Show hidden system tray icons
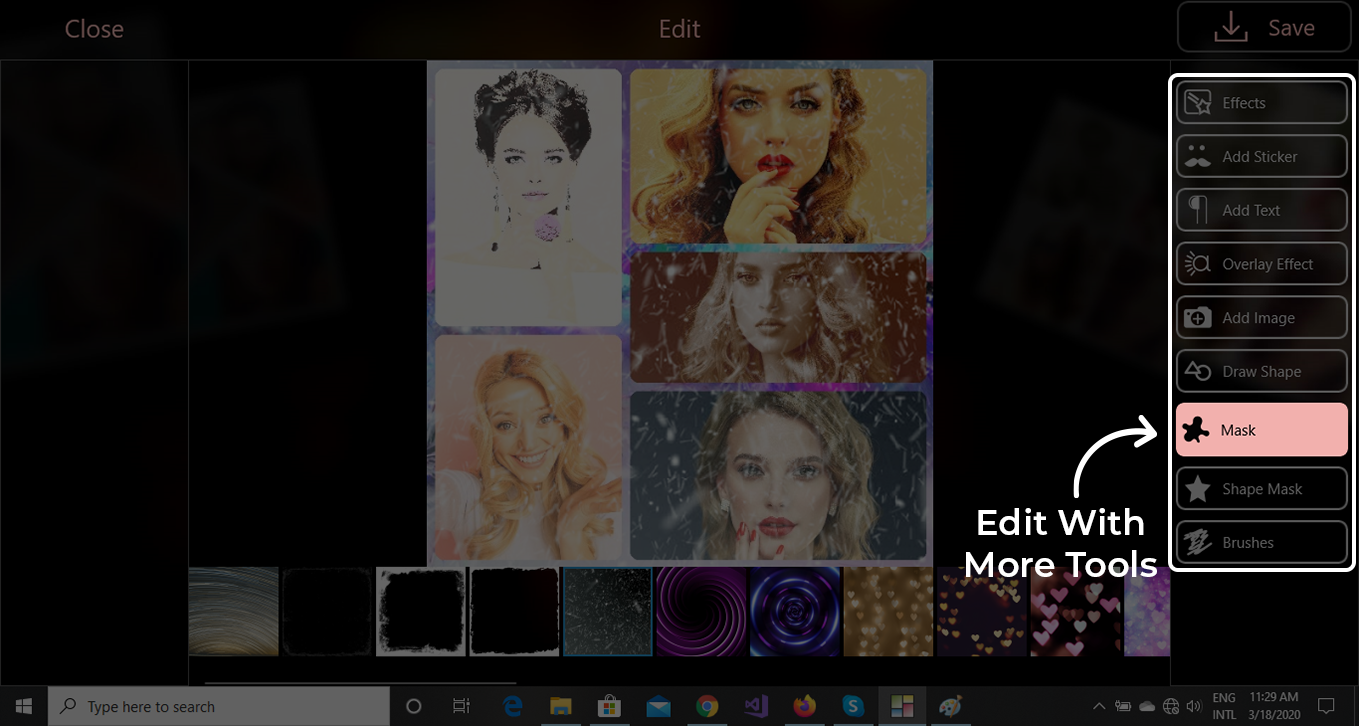Viewport: 1359px width, 726px height. coord(1099,706)
